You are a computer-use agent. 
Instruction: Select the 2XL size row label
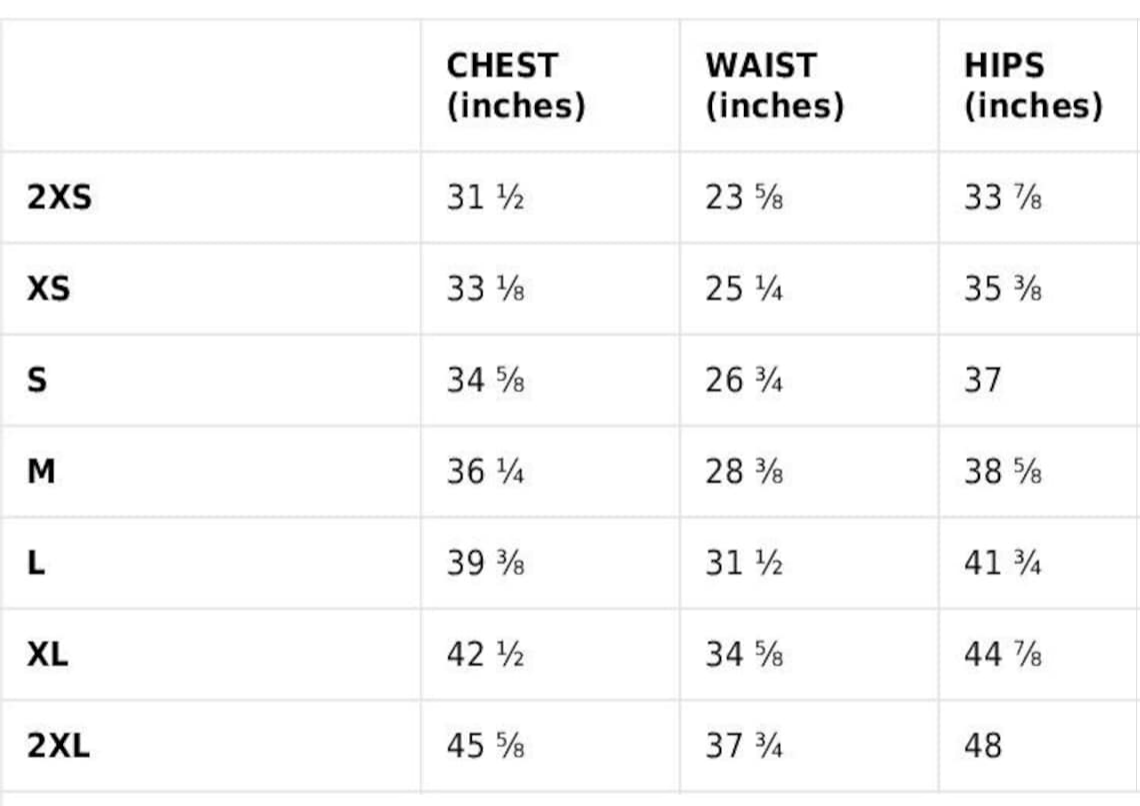click(x=59, y=746)
